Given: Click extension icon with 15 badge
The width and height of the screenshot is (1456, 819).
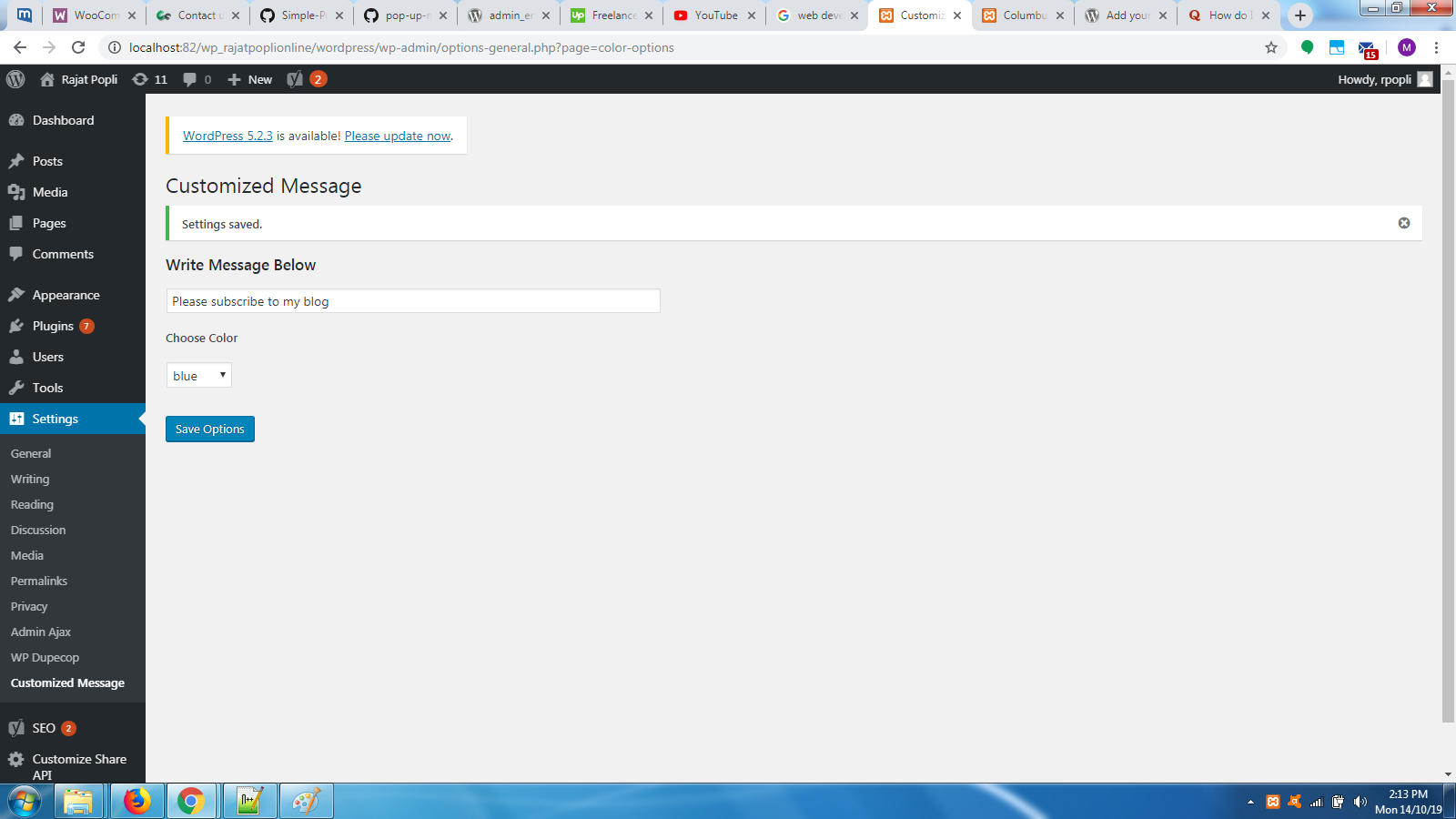Looking at the screenshot, I should point(1368,49).
